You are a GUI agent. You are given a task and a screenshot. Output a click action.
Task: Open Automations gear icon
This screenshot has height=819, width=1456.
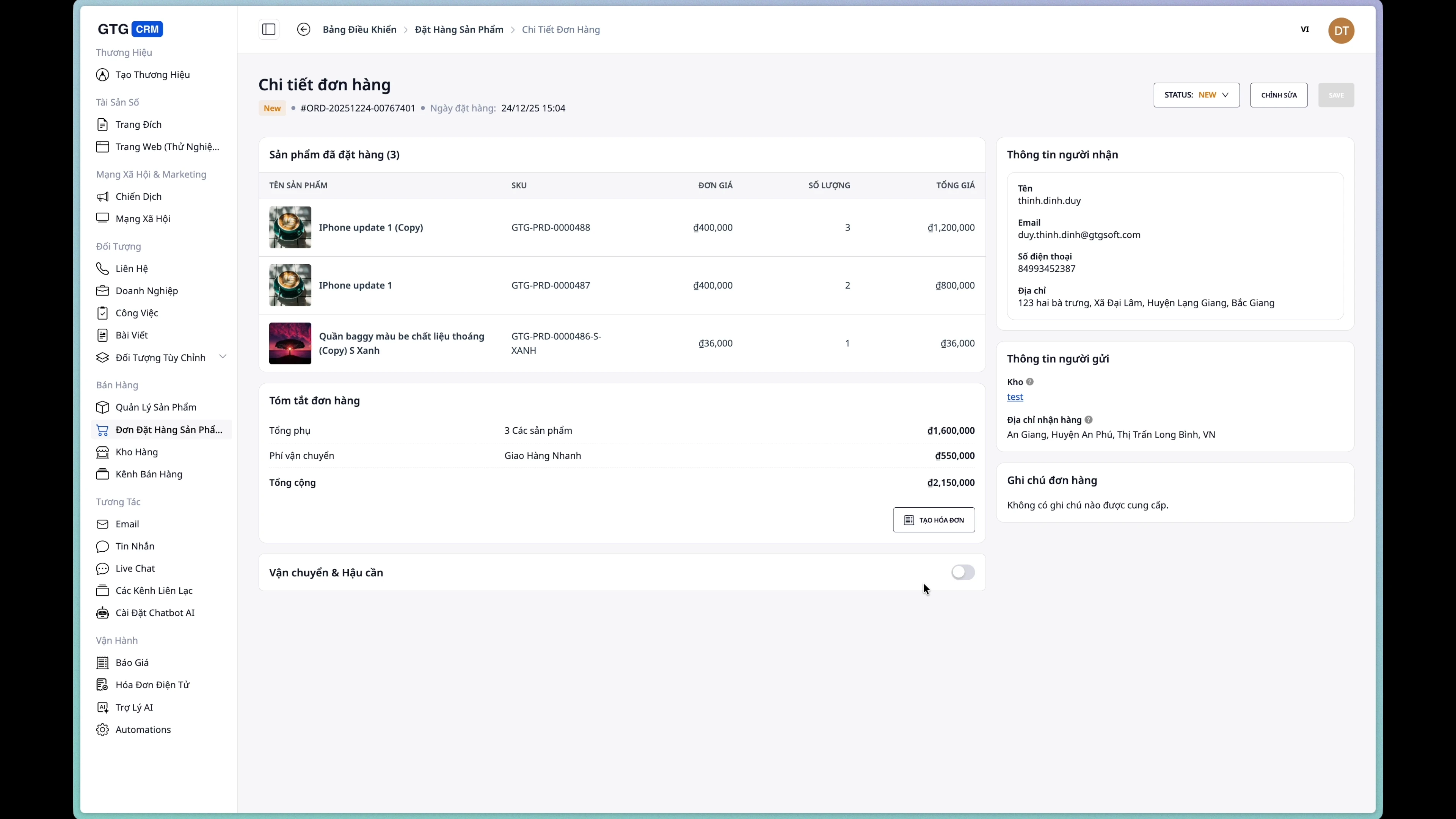pos(102,730)
